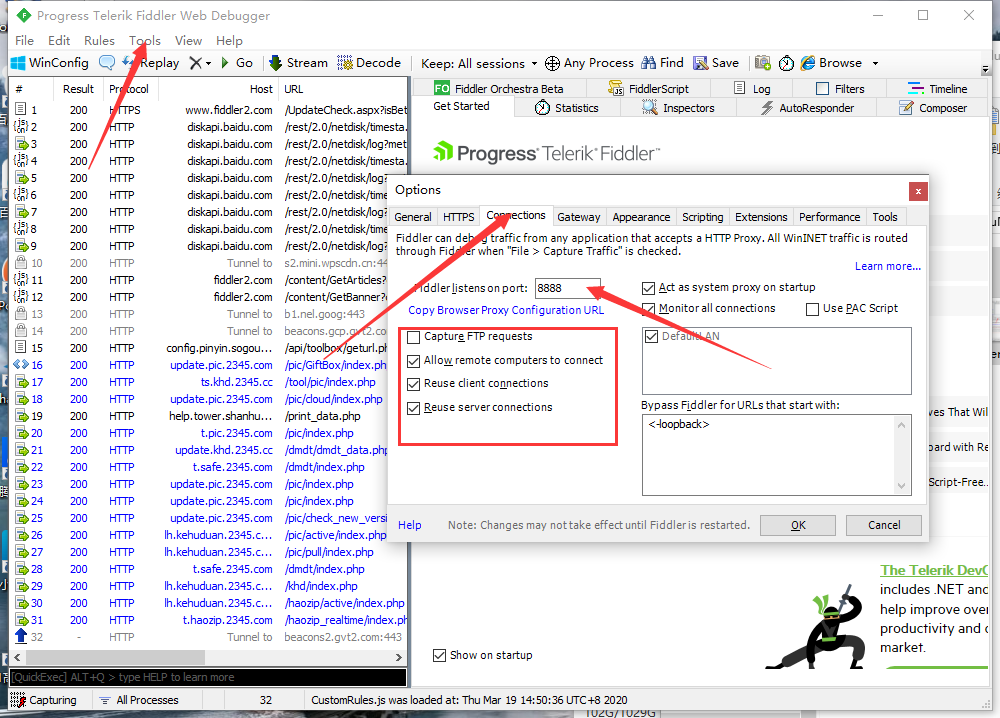1000x718 pixels.
Task: Open the Edit menu
Action: click(59, 40)
